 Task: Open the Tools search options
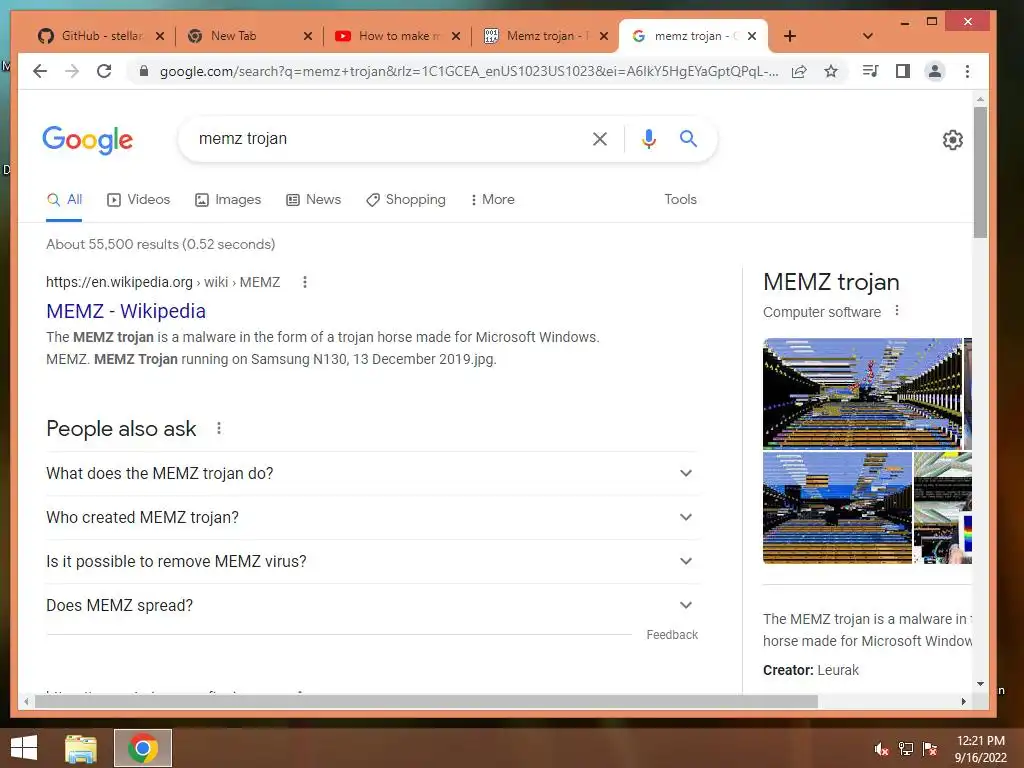click(680, 200)
